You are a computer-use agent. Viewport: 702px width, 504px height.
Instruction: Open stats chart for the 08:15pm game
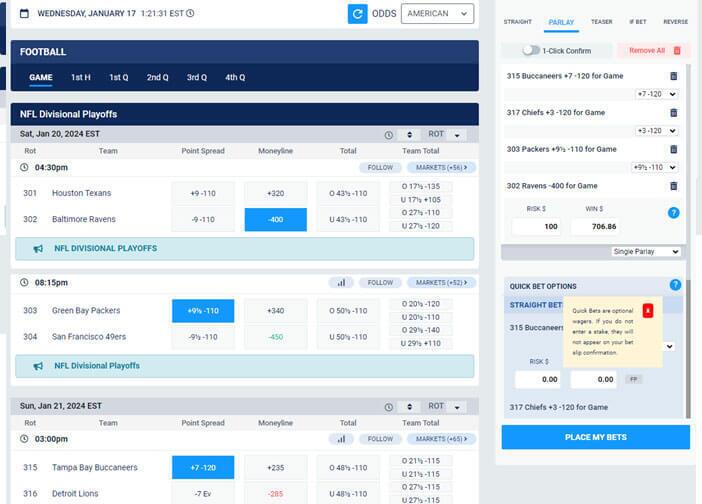341,283
